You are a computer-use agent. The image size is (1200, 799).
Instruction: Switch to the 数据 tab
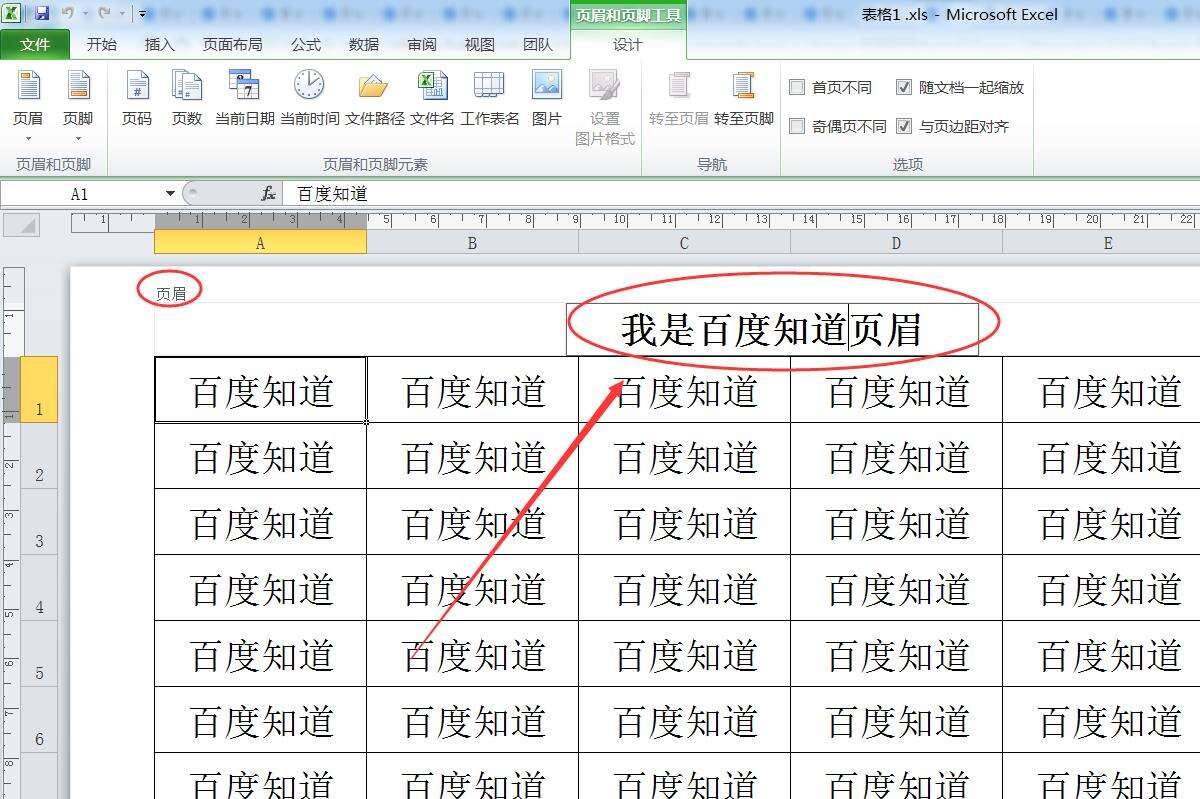364,44
